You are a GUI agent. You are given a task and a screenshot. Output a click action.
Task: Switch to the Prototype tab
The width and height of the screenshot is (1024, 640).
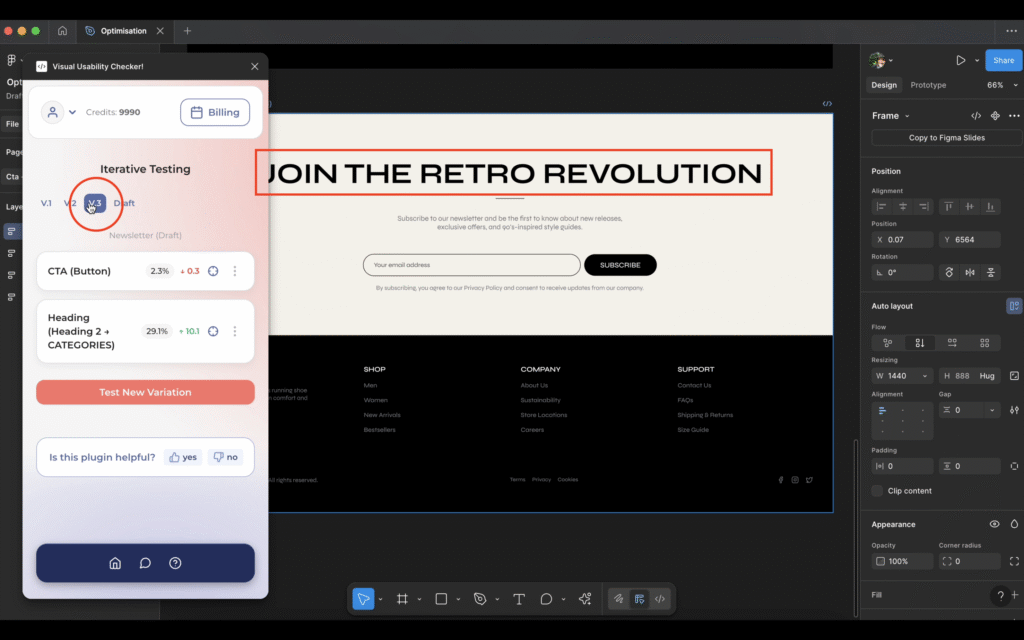[x=928, y=85]
